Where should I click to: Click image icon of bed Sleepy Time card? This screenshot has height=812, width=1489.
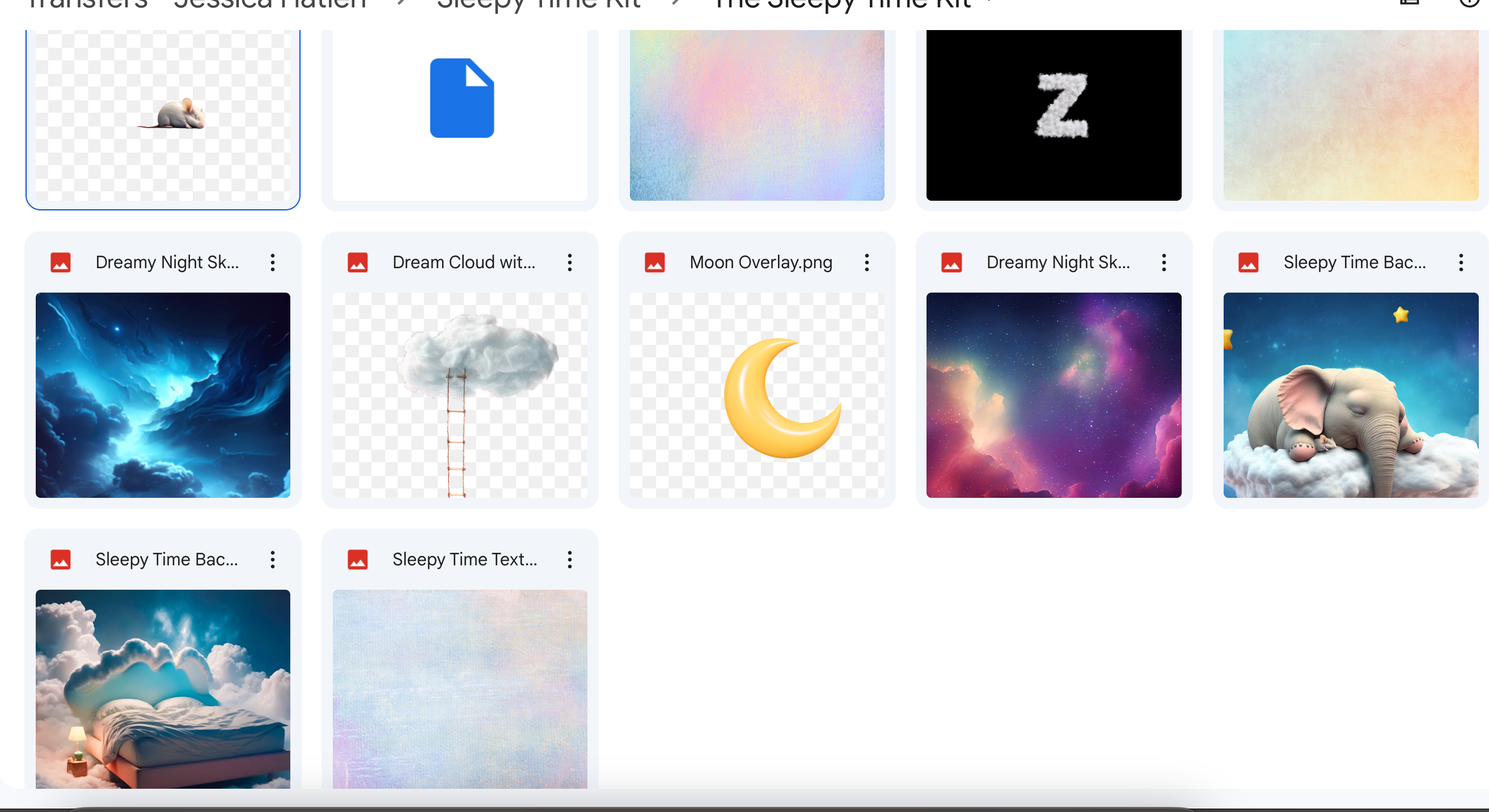coord(60,560)
